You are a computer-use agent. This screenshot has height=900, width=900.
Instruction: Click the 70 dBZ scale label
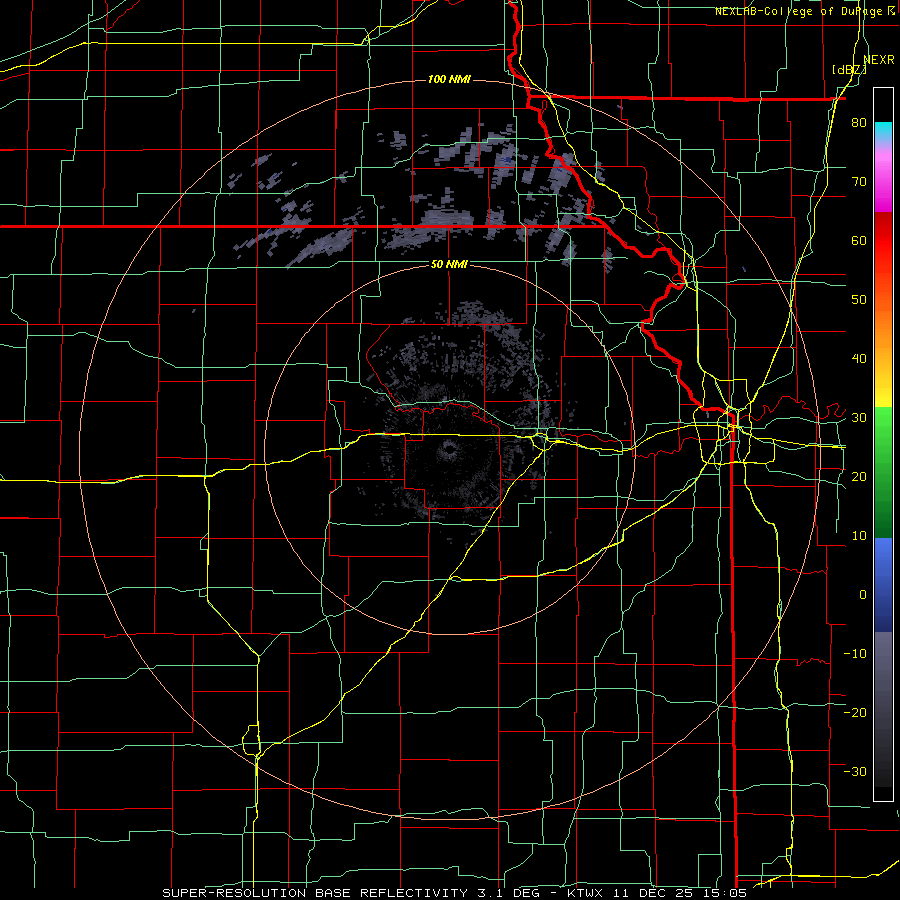click(x=859, y=181)
